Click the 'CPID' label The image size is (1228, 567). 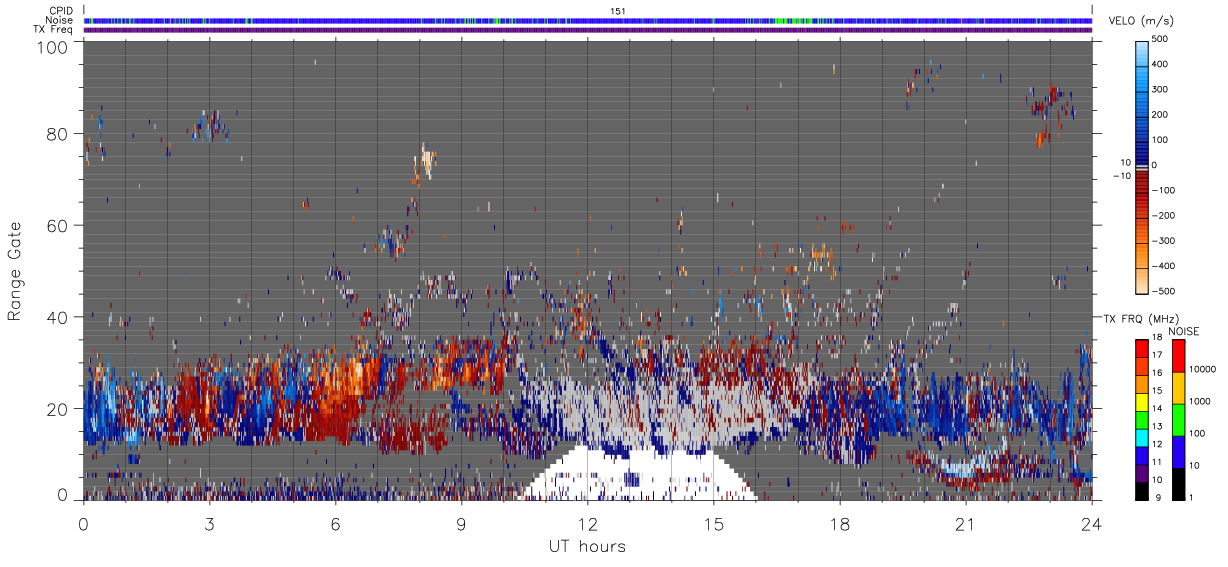click(60, 11)
